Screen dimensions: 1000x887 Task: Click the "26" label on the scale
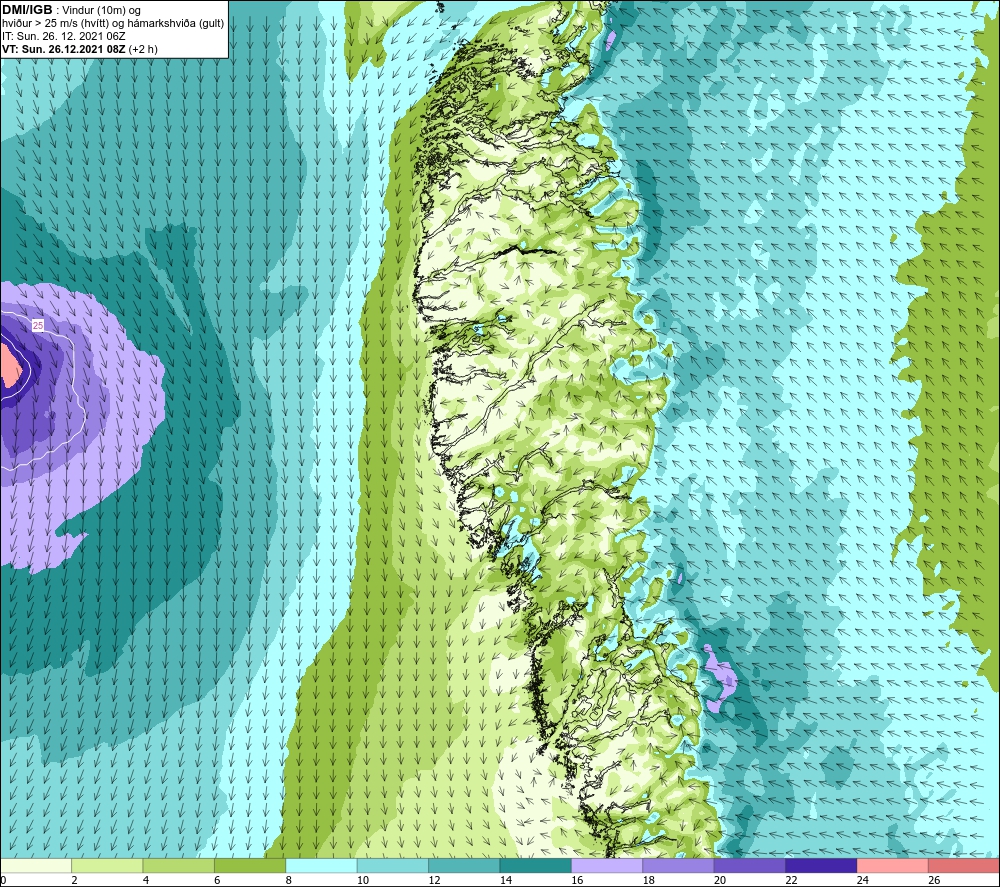[x=934, y=880]
